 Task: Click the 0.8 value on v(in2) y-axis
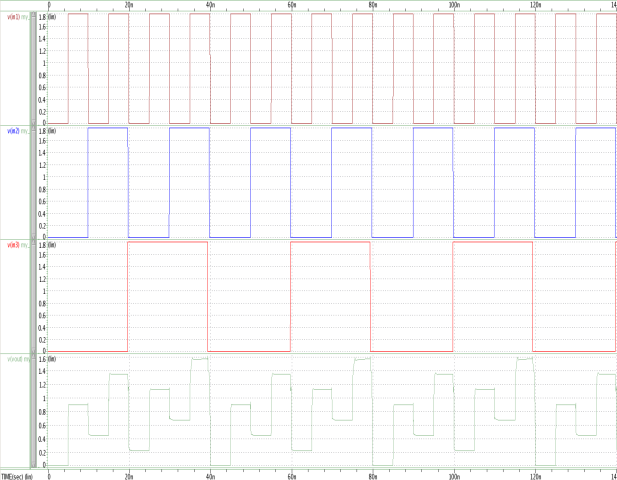(x=42, y=190)
